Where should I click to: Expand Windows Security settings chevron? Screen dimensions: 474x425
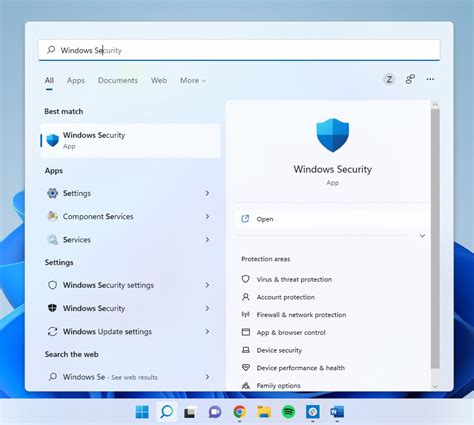pyautogui.click(x=207, y=285)
